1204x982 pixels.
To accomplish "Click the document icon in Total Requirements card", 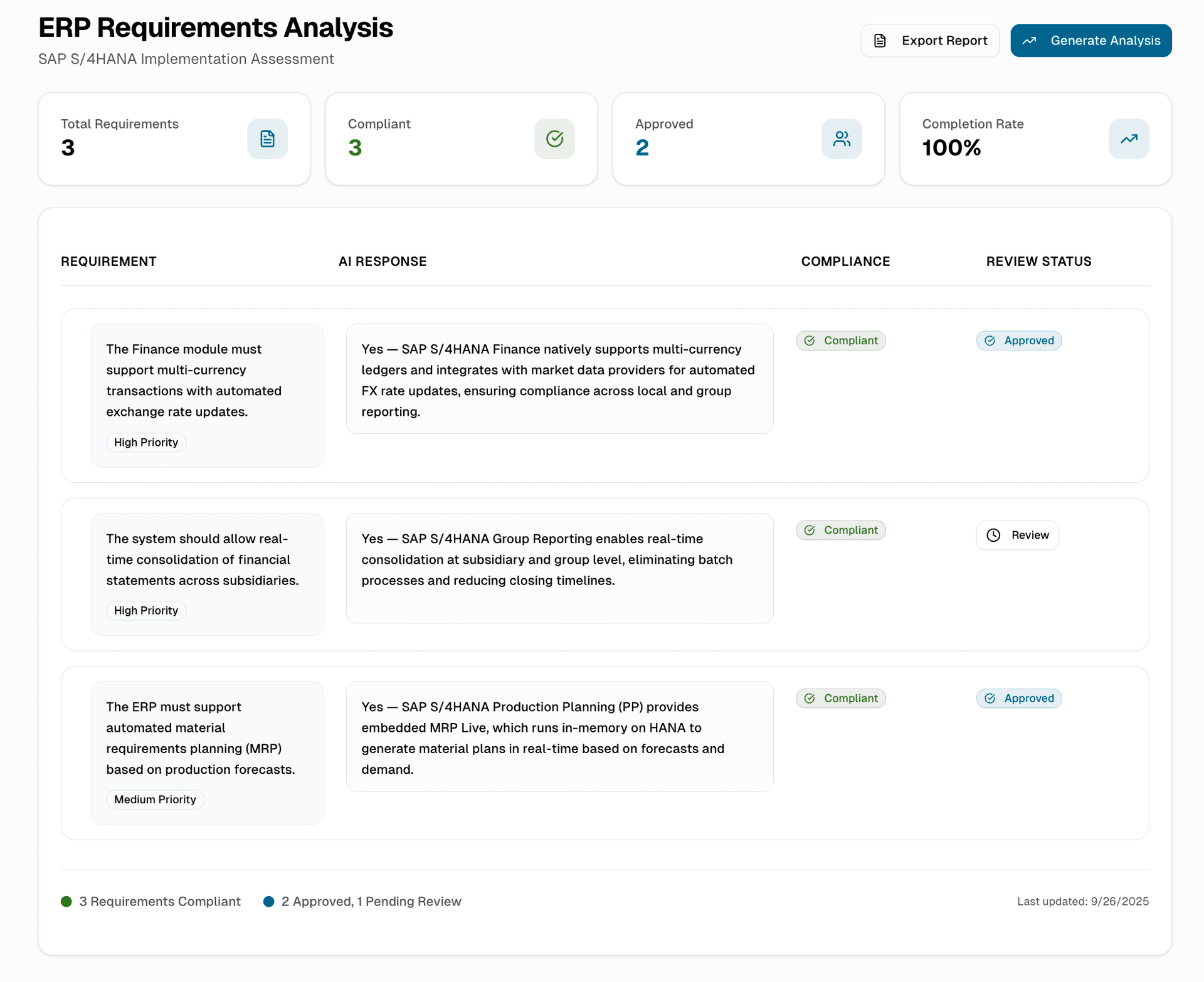I will [x=267, y=139].
